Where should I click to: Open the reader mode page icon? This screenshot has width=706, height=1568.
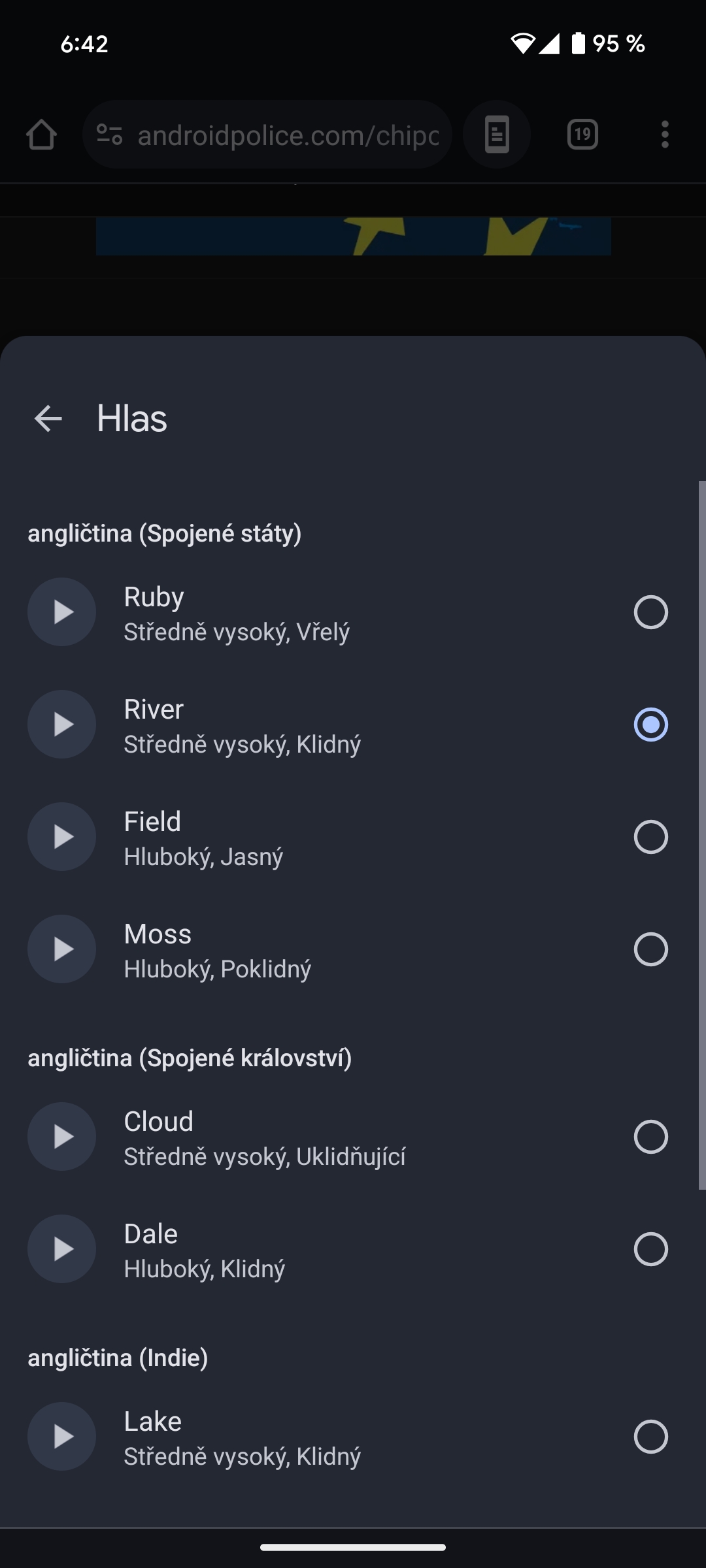pos(497,135)
